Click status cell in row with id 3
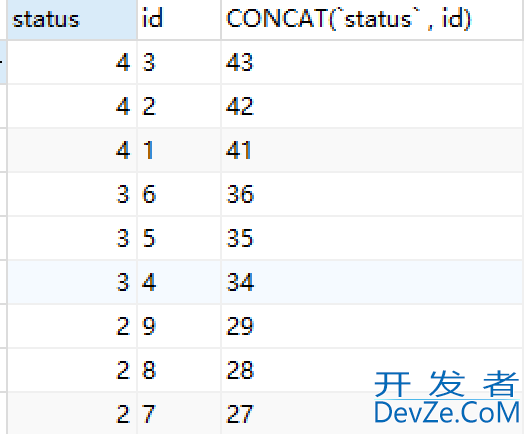Screen dimensions: 530x434 [72, 62]
